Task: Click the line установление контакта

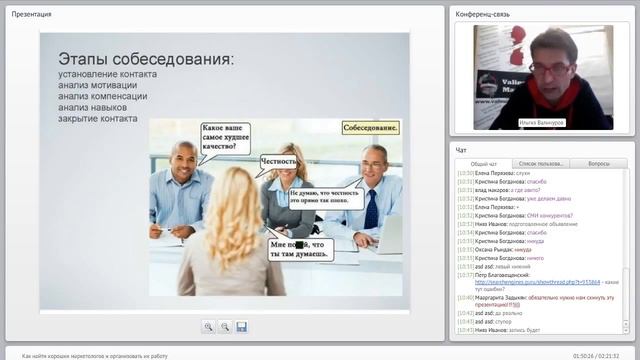Action: [x=107, y=74]
